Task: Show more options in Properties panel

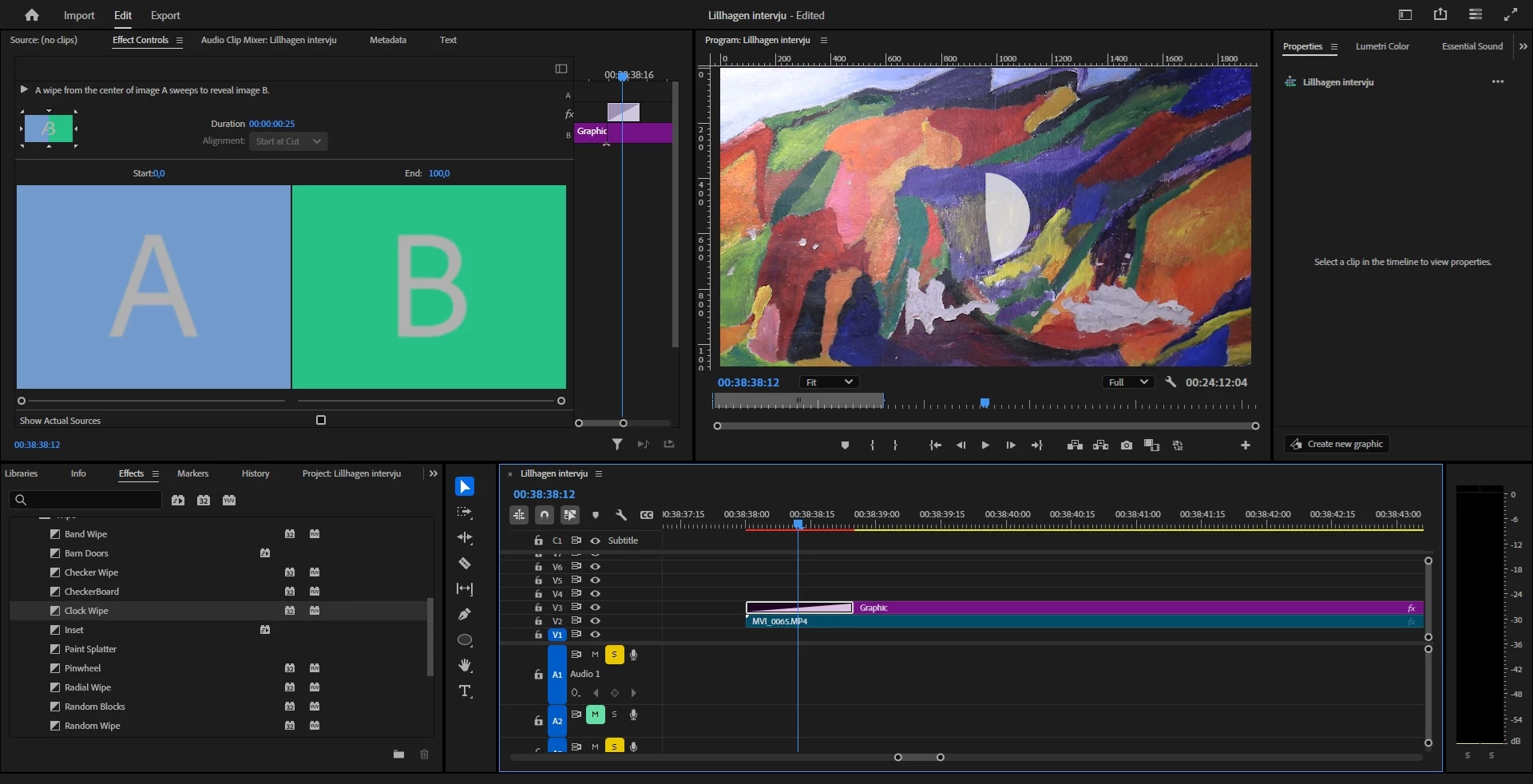Action: pos(1498,81)
